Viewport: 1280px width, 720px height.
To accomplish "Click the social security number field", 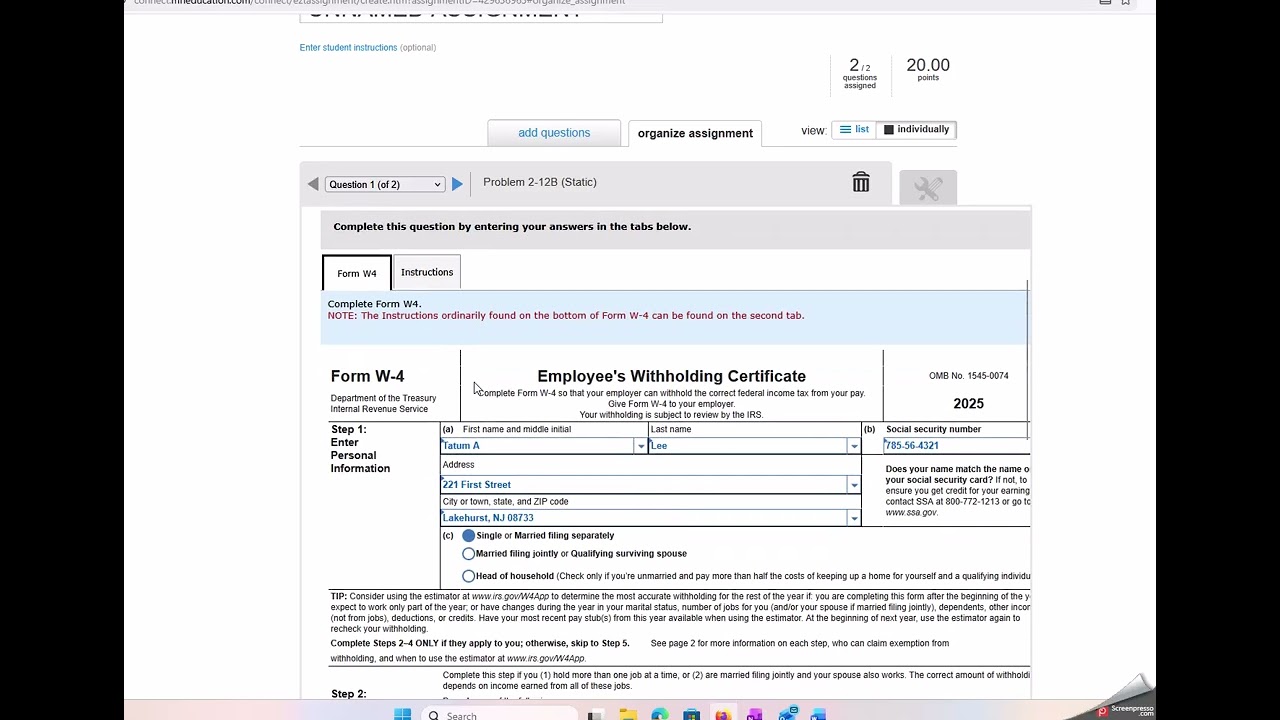I will pyautogui.click(x=956, y=446).
